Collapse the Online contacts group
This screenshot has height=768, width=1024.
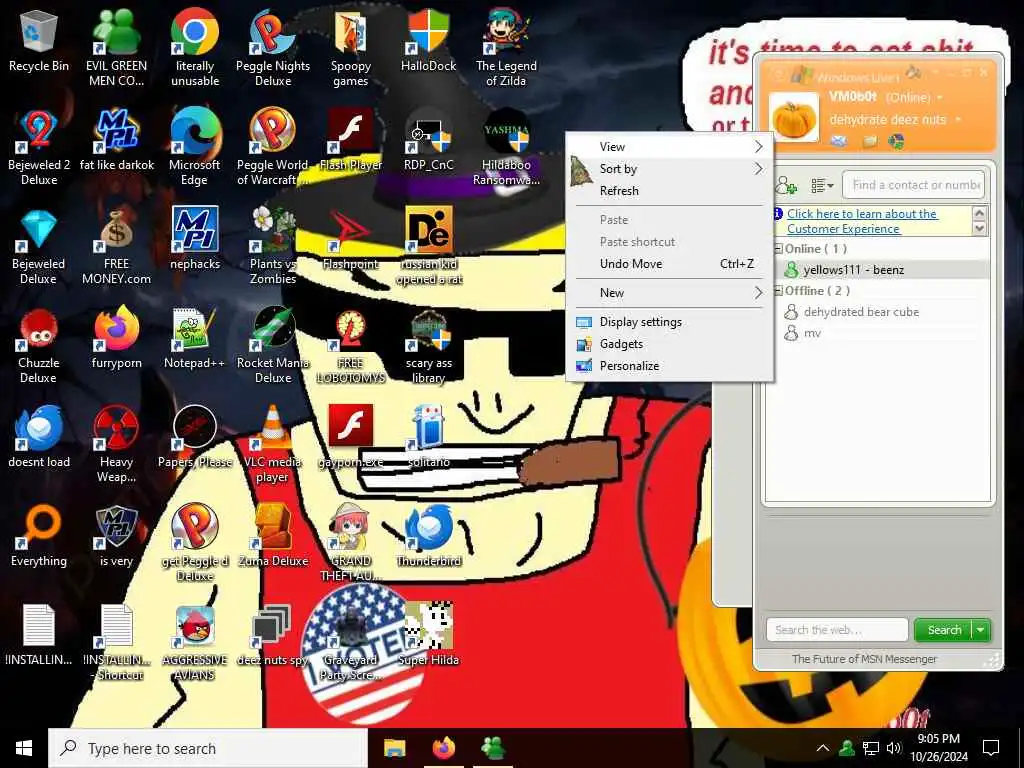tap(778, 249)
